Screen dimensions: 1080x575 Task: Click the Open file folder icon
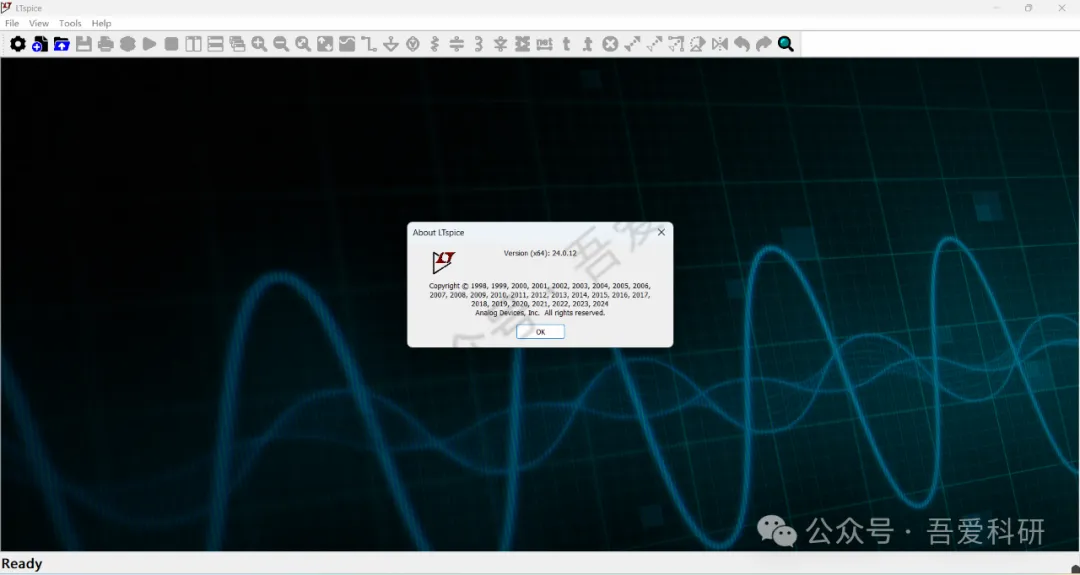62,44
